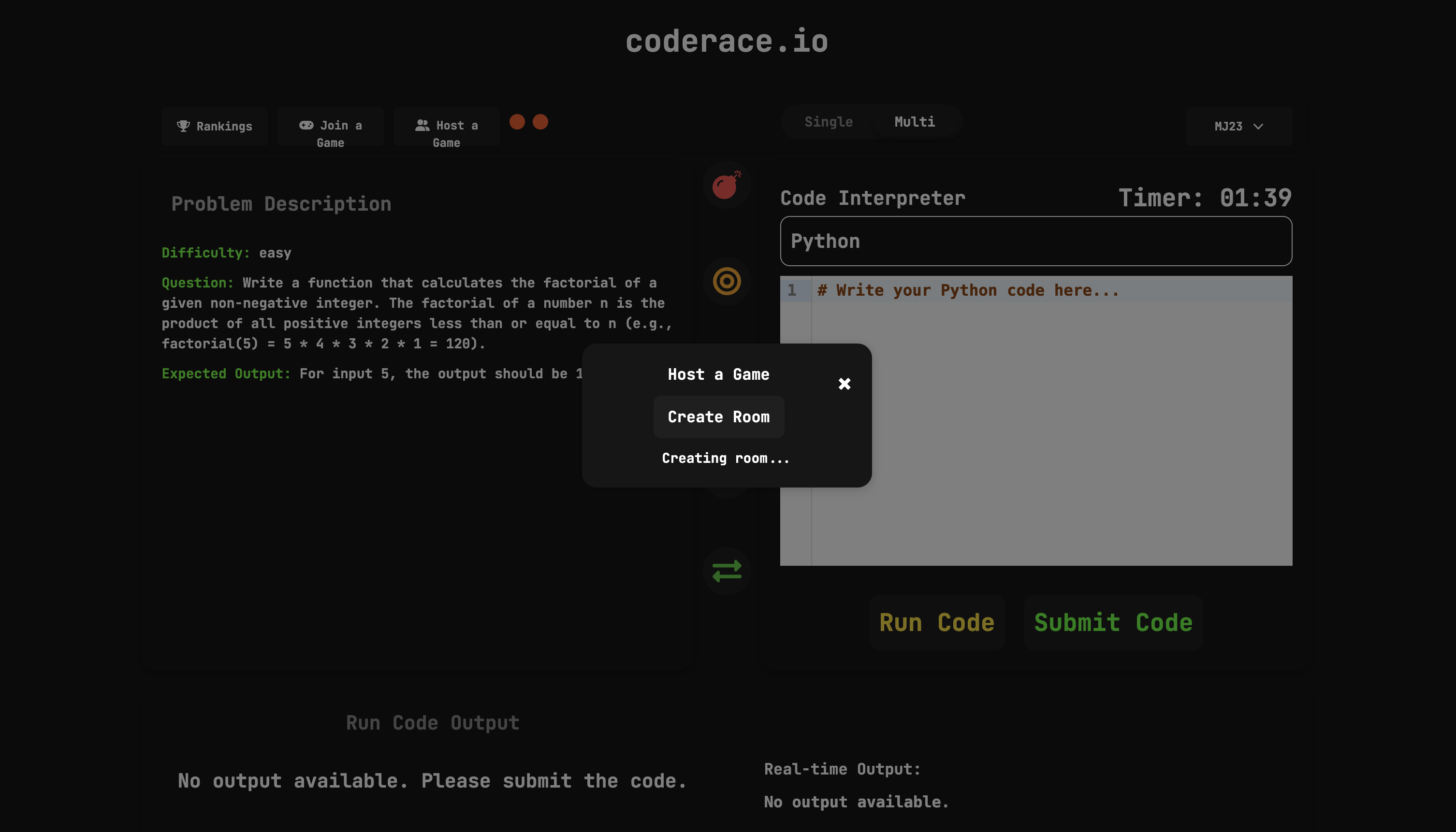Click the red bomb power-up icon
The width and height of the screenshot is (1456, 832).
tap(726, 185)
